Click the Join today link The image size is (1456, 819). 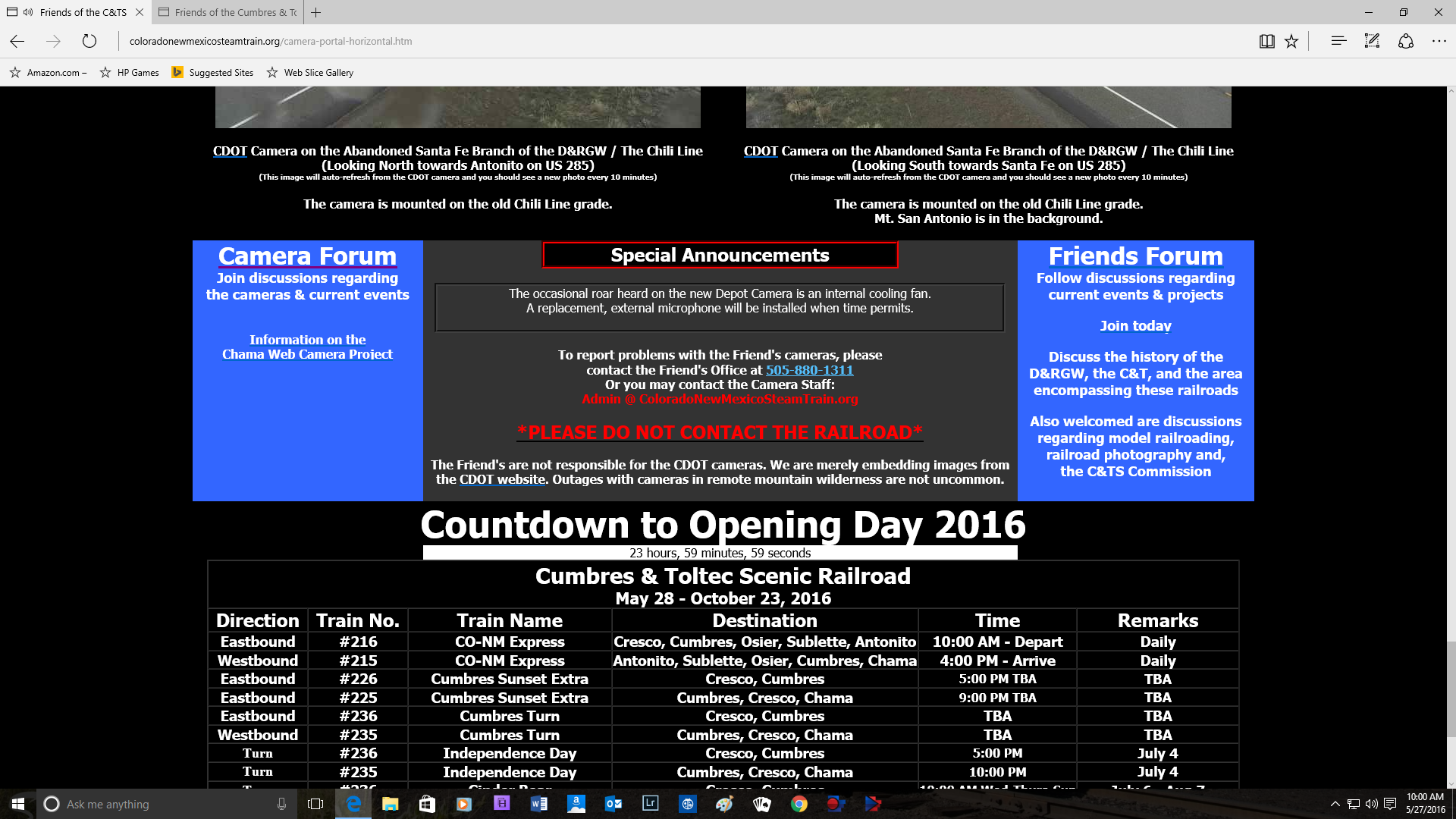click(x=1135, y=325)
